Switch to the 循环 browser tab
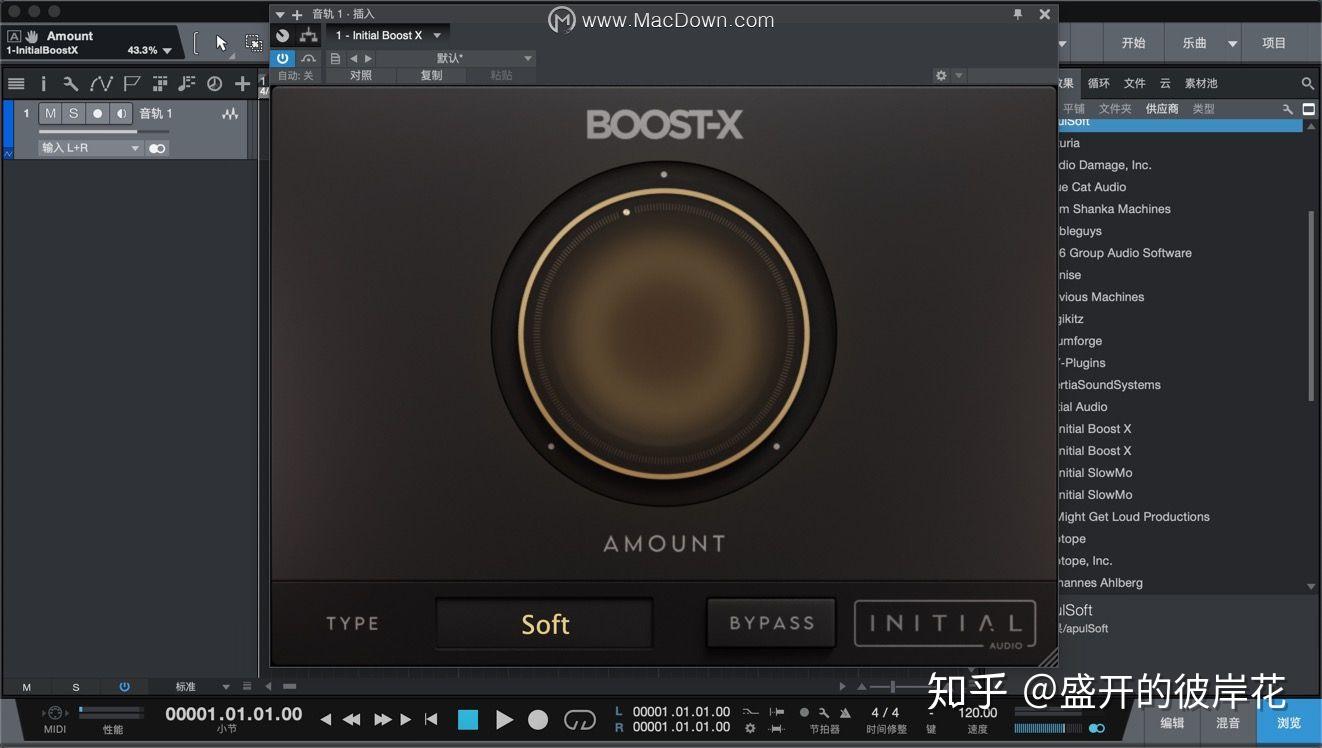Screen dimensions: 1322x748 coord(1098,84)
